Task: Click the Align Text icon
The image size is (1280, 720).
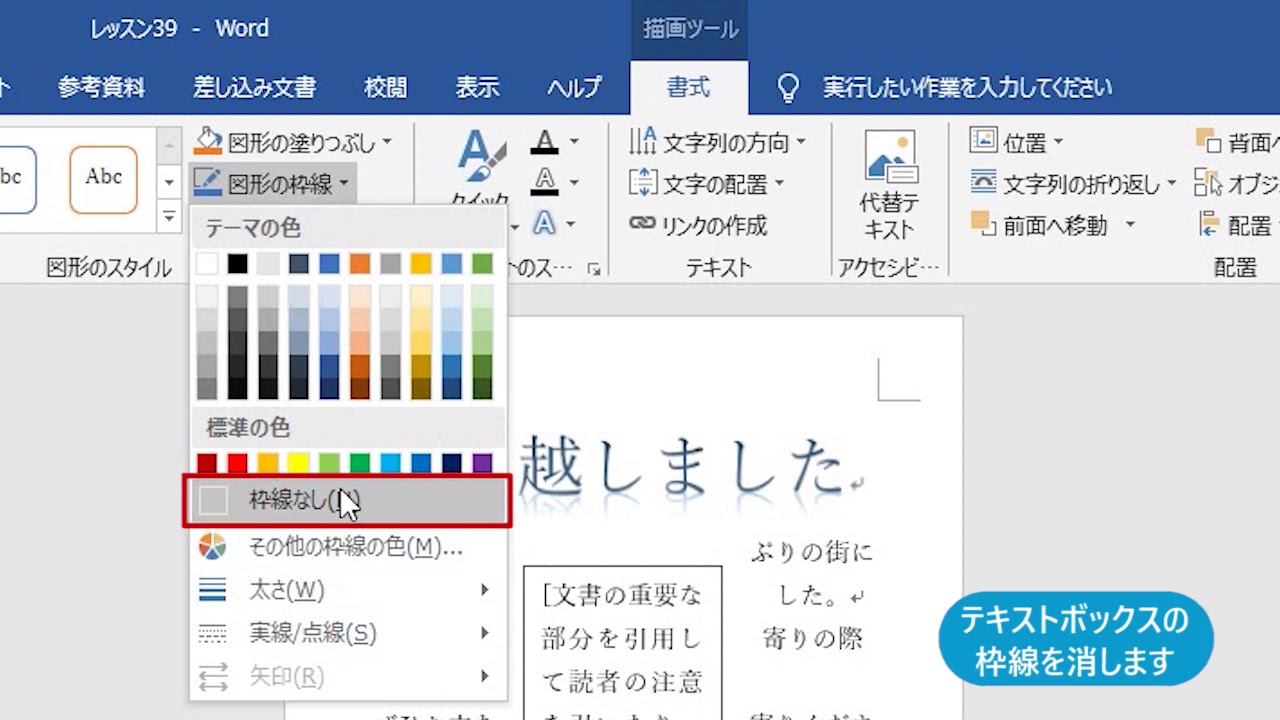Action: pos(642,184)
